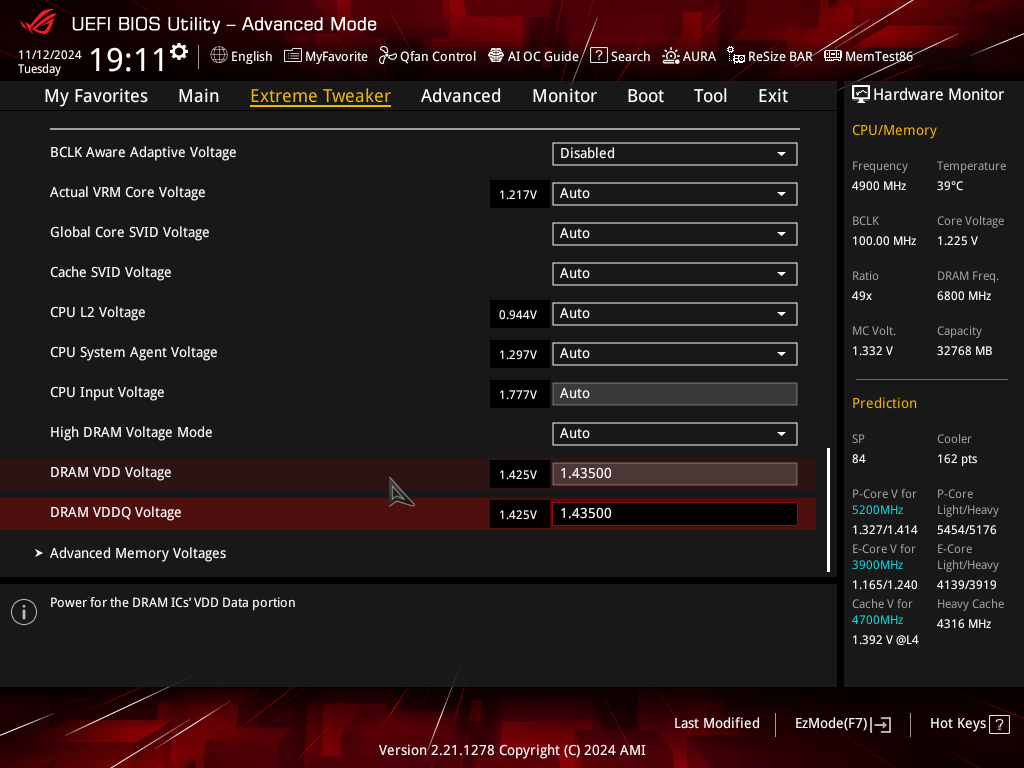Image resolution: width=1024 pixels, height=768 pixels.
Task: Select the DRAM VDDQ Voltage label
Action: 116,512
